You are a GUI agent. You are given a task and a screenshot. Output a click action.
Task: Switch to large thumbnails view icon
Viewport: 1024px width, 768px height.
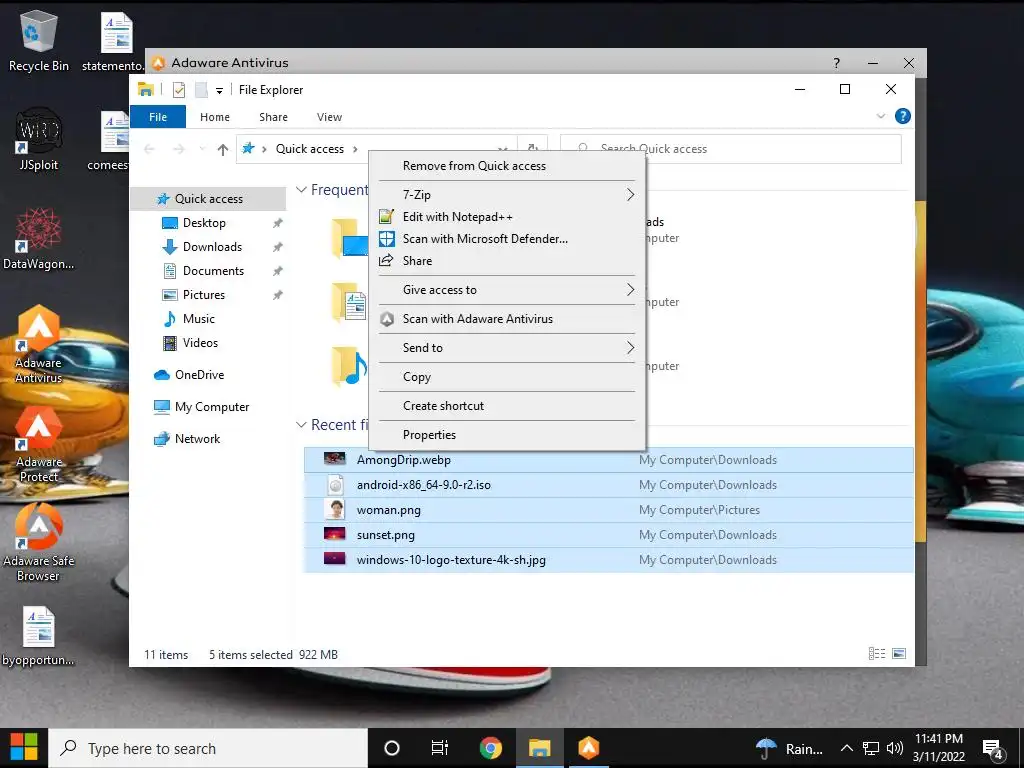899,654
